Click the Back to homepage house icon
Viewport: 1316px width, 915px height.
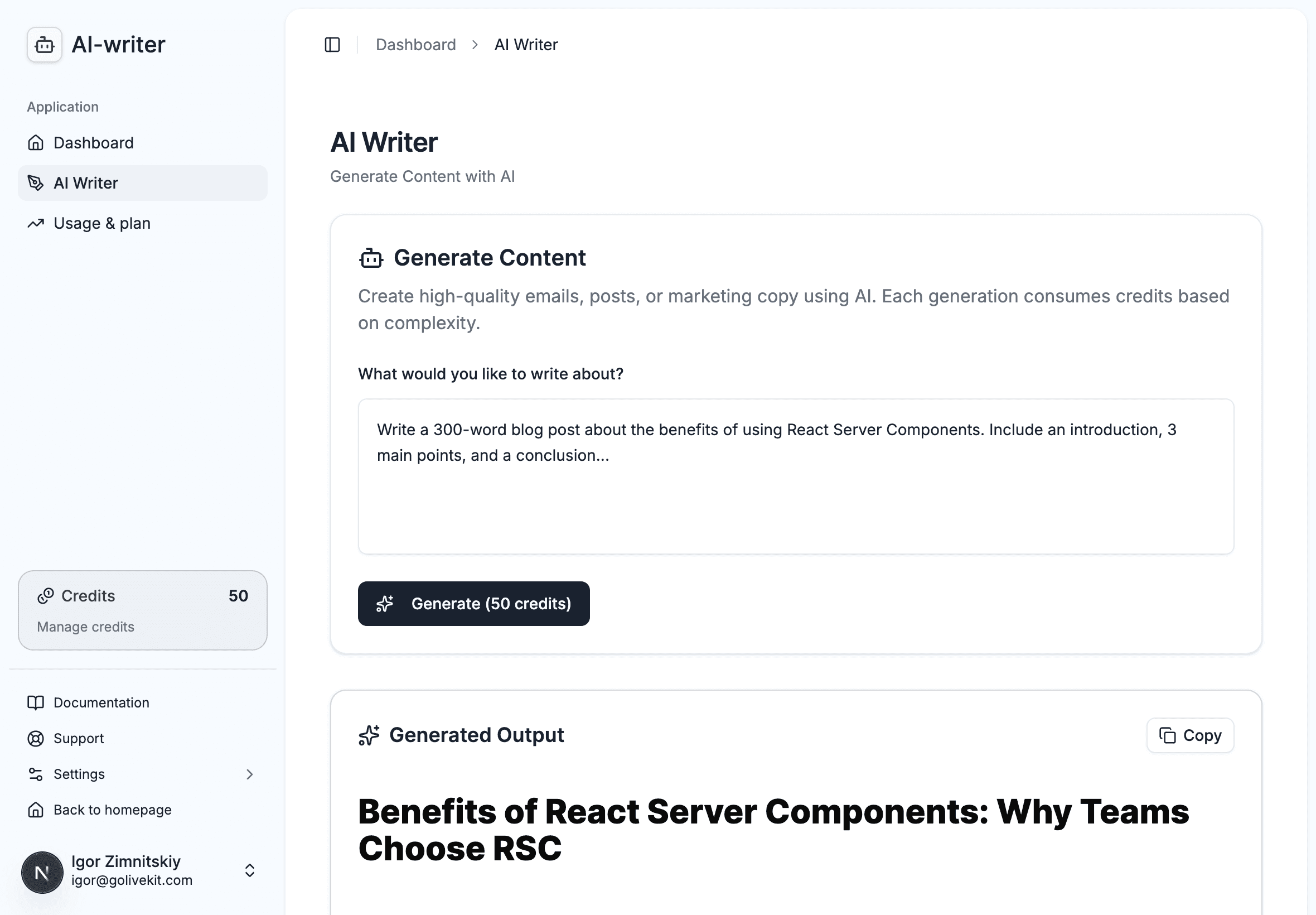[x=36, y=810]
